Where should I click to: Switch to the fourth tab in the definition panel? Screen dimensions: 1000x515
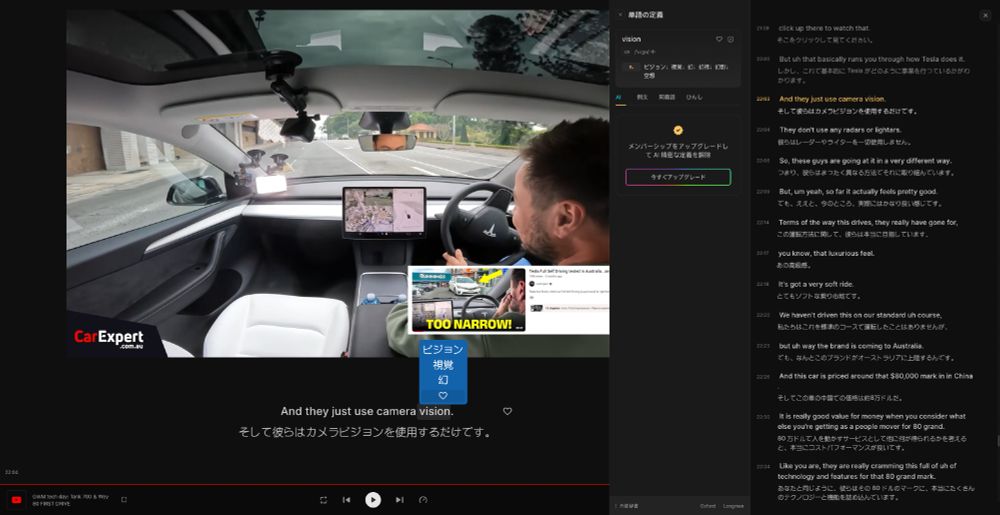click(694, 97)
